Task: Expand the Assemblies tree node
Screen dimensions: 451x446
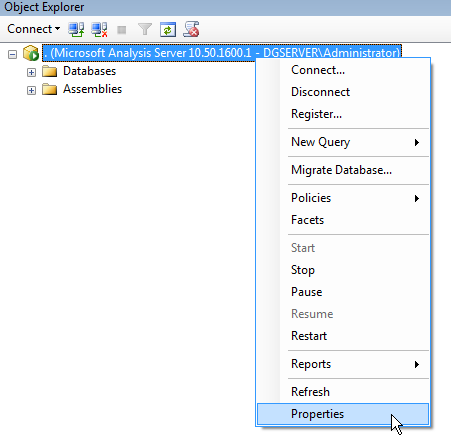Action: tap(31, 90)
